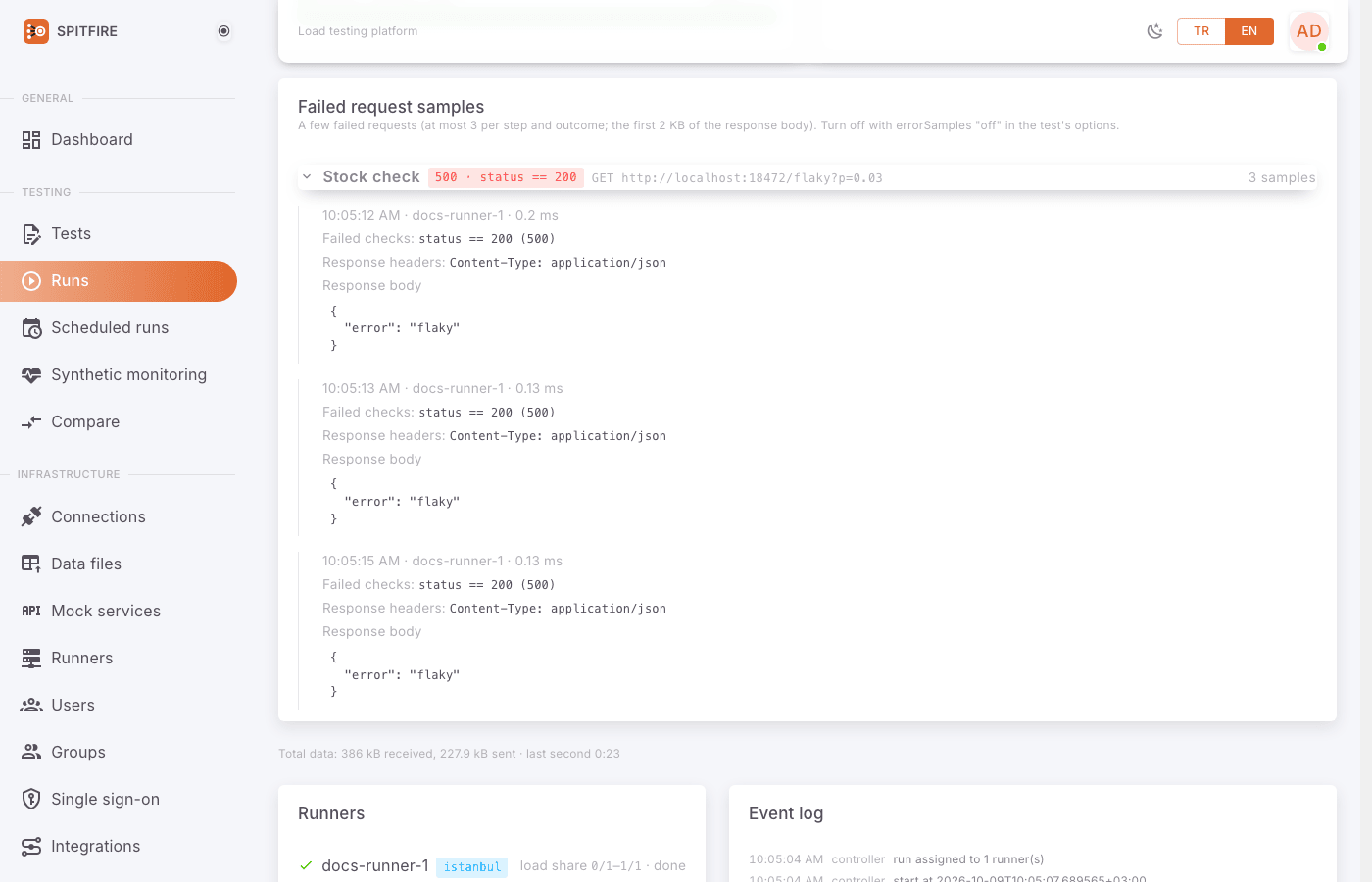Click the Mock services API icon
The image size is (1372, 882).
tap(31, 611)
